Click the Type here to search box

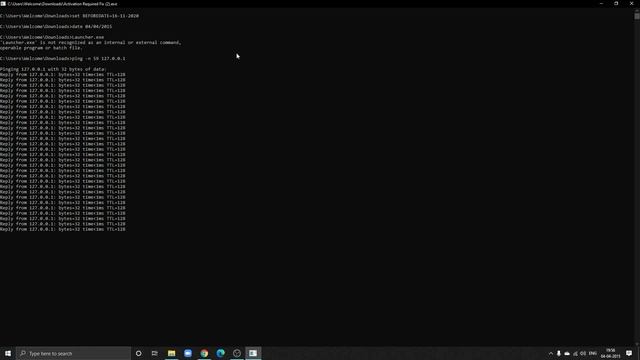click(73, 353)
